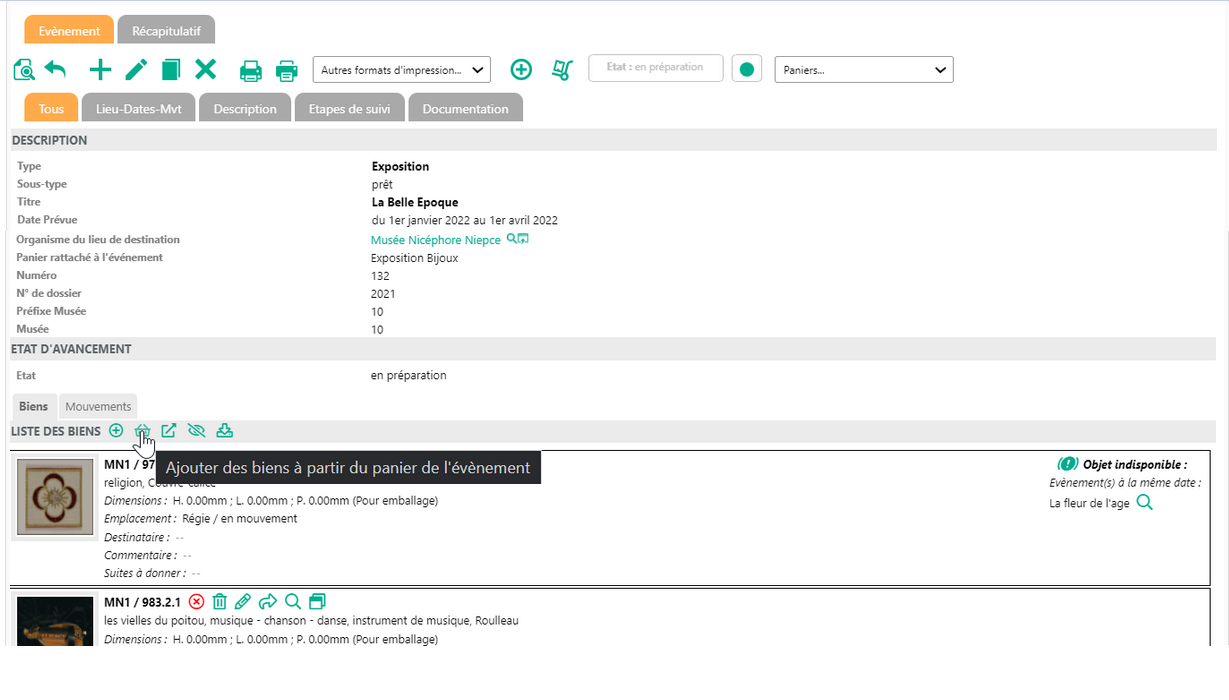Toggle the crossed-eye visibility icon in goods list
The image size is (1229, 700).
pos(196,431)
